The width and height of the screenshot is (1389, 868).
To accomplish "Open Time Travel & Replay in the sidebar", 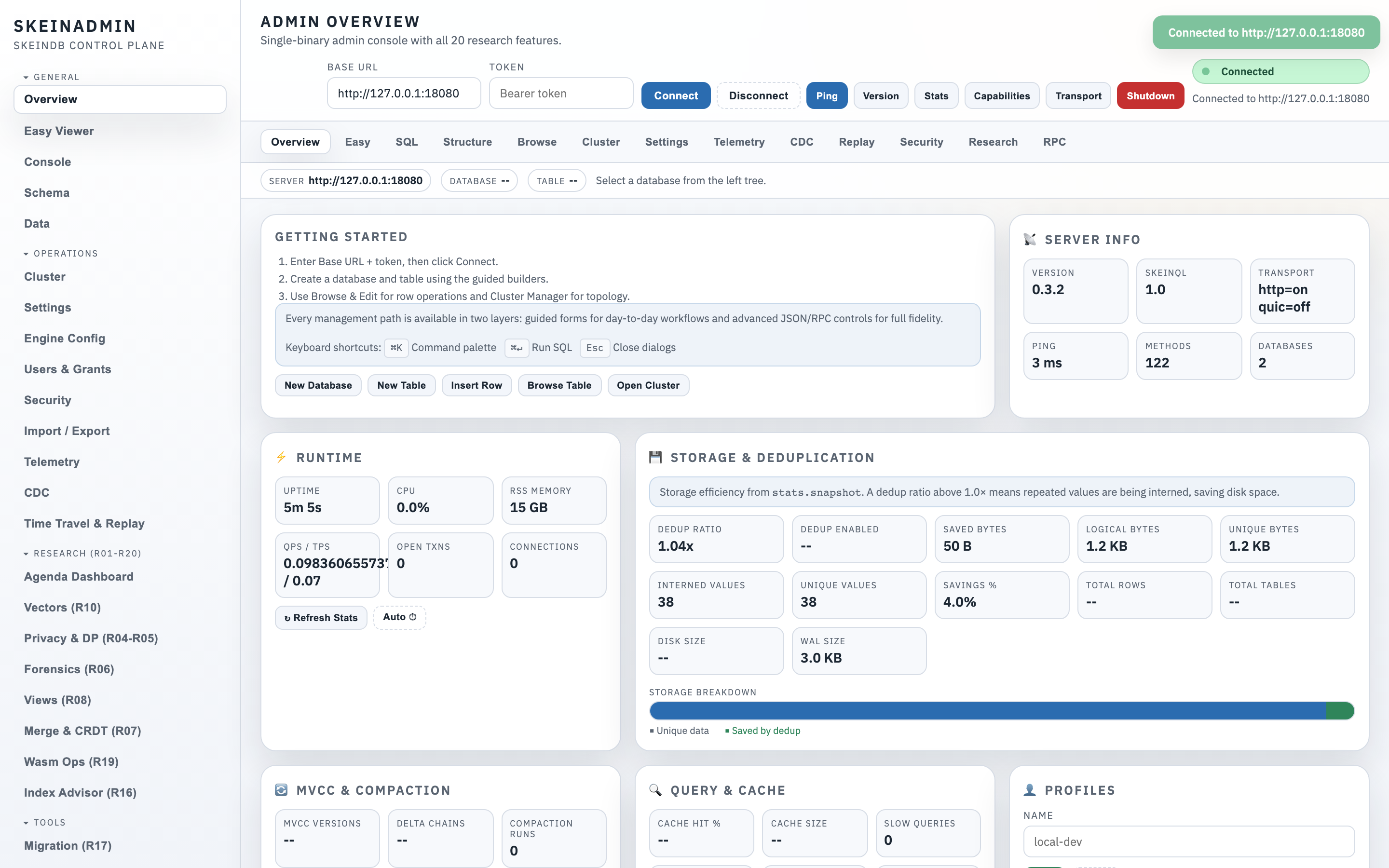I will [120, 524].
